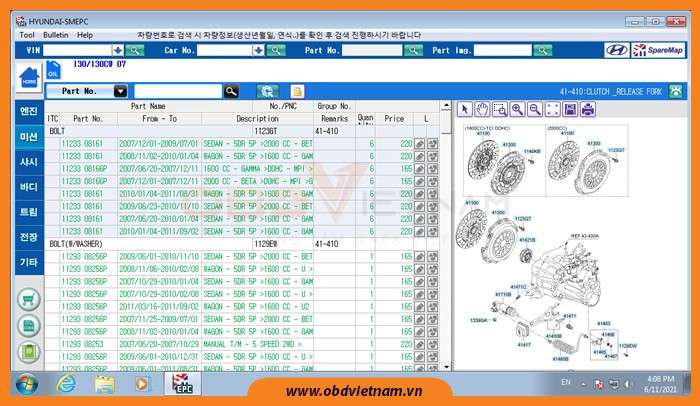The image size is (700, 406).
Task: Expand the Car No. dropdown arrow
Action: pos(258,50)
